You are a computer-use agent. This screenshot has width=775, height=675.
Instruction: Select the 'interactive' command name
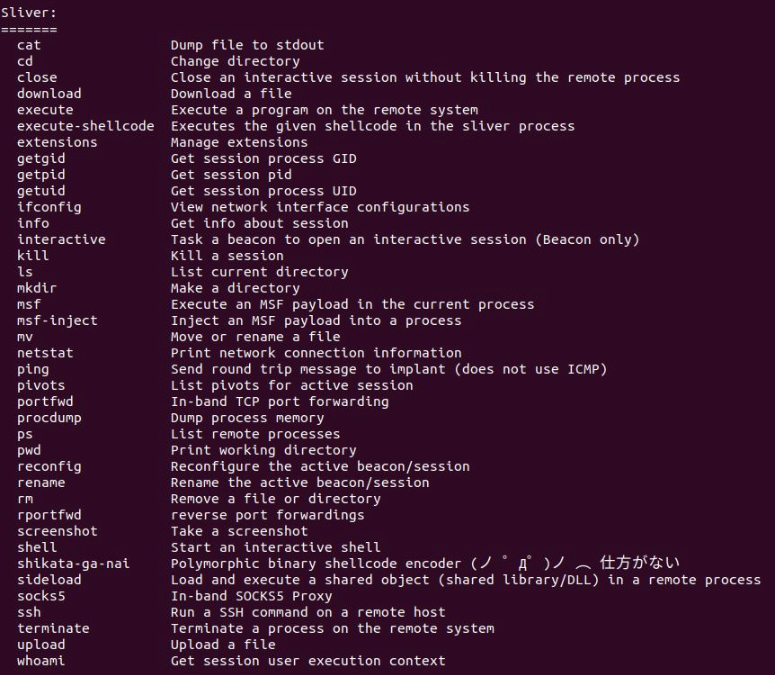61,239
